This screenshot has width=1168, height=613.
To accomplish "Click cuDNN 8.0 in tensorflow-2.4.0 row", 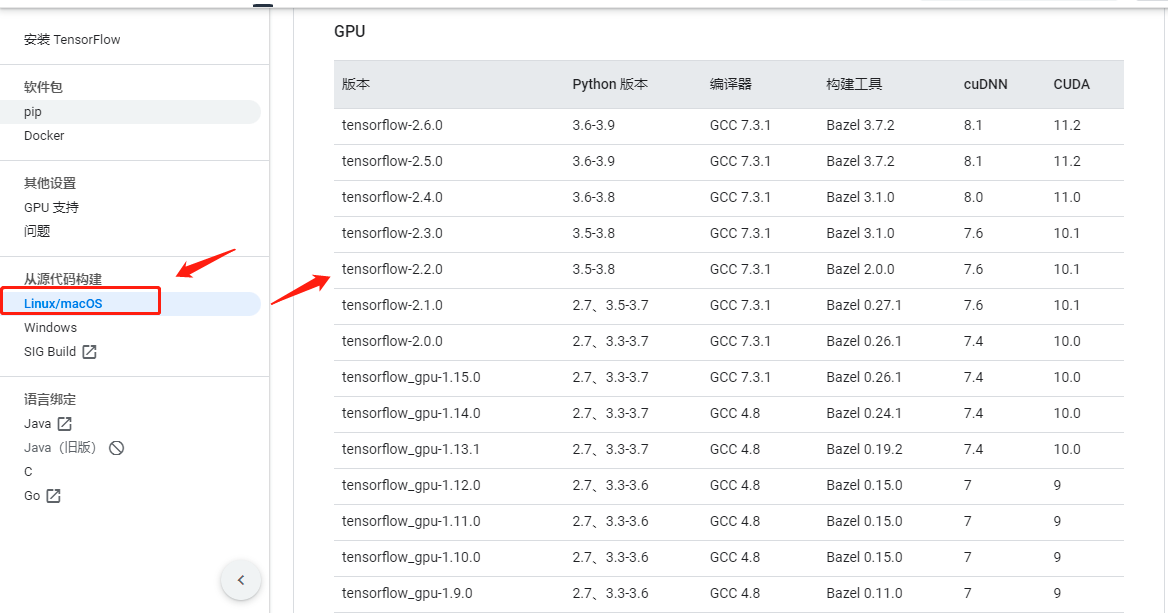I will (973, 197).
